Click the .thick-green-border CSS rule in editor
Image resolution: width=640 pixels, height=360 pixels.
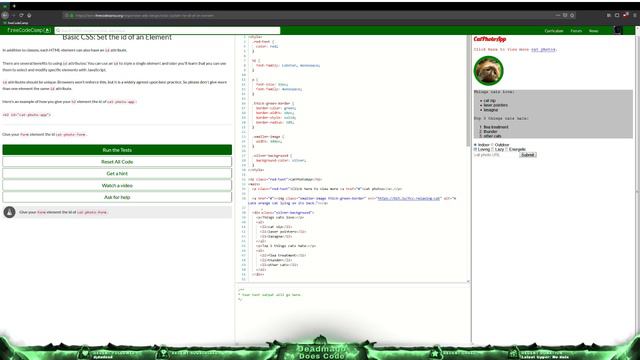click(273, 115)
